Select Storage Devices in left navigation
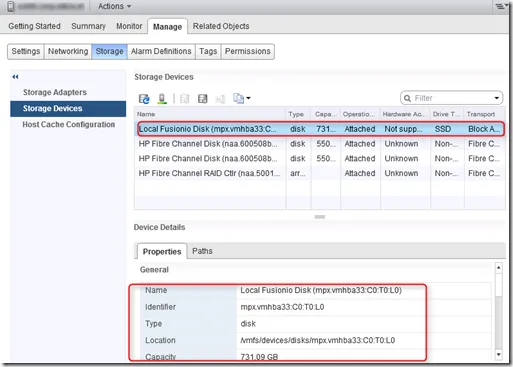Viewport: 513px width, 367px height. (68, 108)
